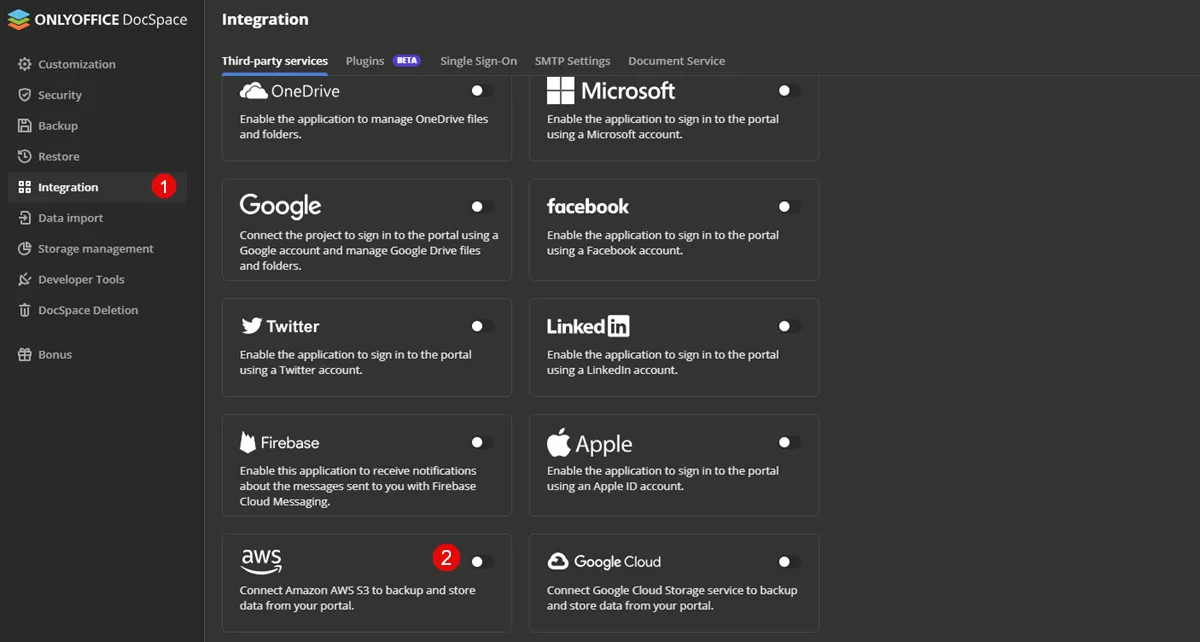Click the LinkedIn logo
The image size is (1200, 642).
[x=588, y=326]
